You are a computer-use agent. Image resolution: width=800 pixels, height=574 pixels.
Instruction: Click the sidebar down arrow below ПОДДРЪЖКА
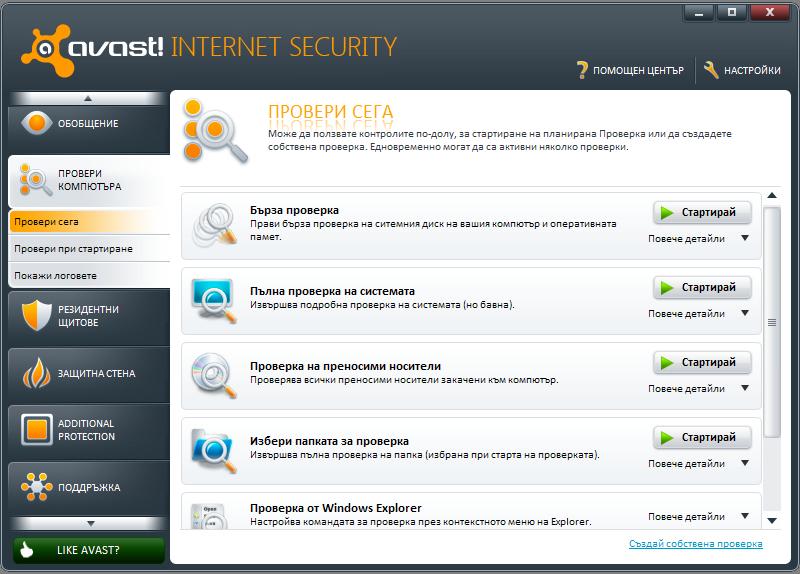[90, 523]
